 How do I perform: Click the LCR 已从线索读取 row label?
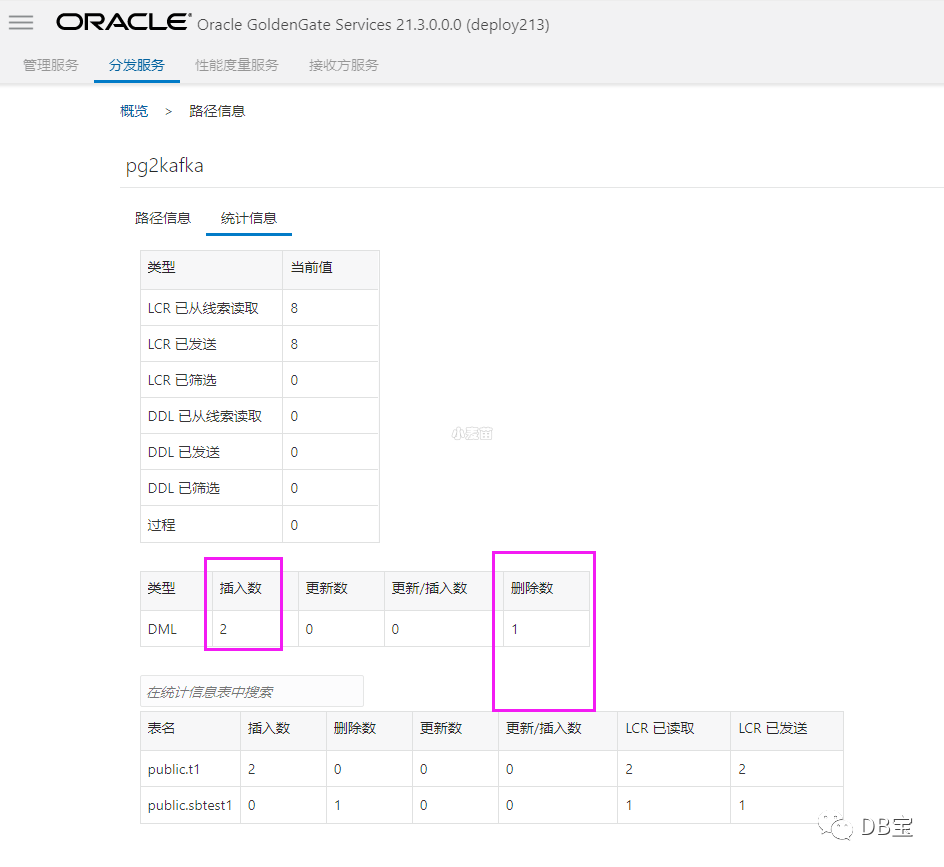click(203, 308)
